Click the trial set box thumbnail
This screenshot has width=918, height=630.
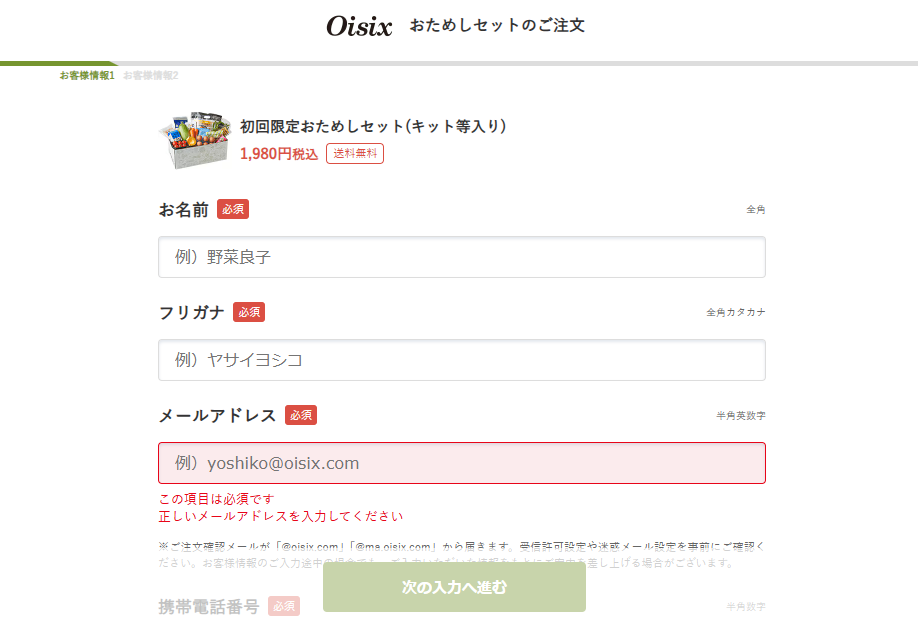click(x=194, y=140)
